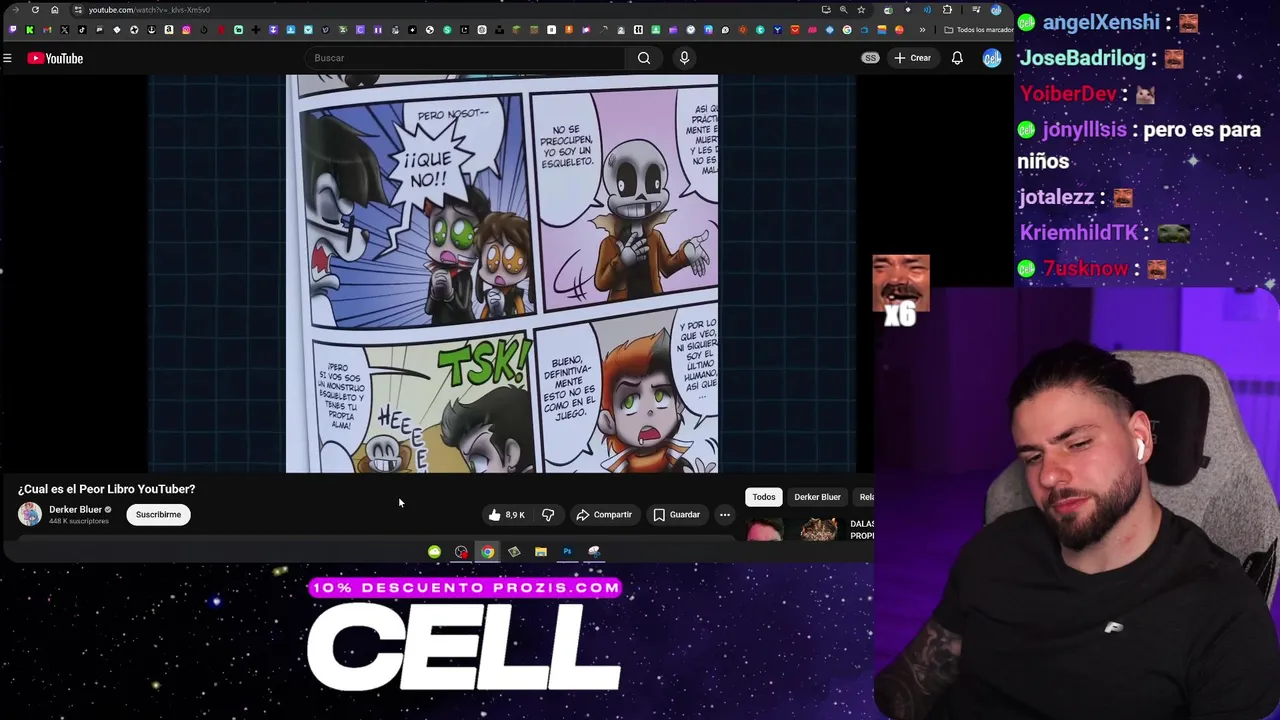Screen dimensions: 1280x720
Task: Open the TikTok bookmark
Action: pyautogui.click(x=82, y=30)
